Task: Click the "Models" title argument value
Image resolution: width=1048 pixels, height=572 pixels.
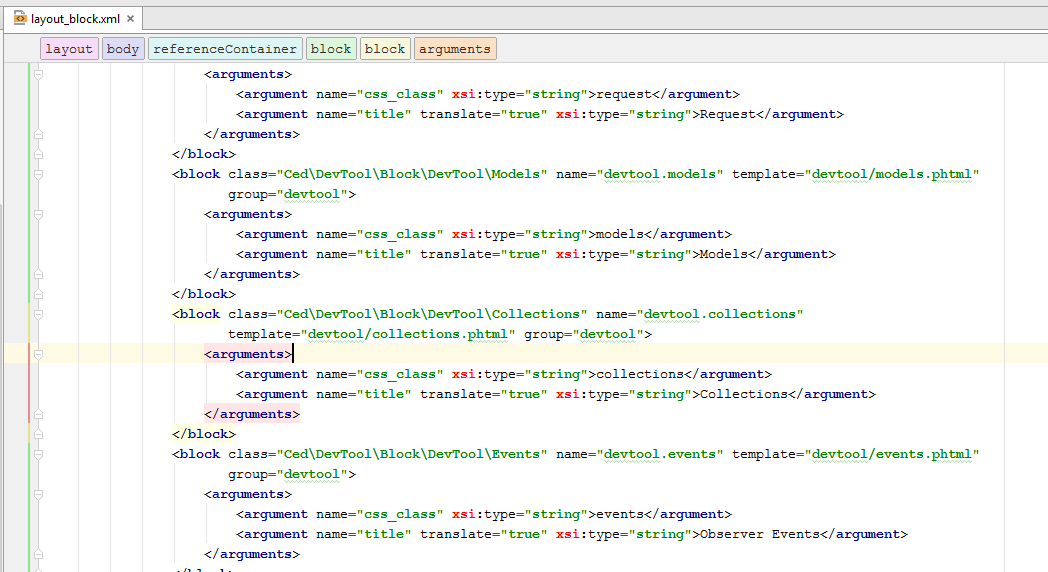Action: pyautogui.click(x=724, y=255)
